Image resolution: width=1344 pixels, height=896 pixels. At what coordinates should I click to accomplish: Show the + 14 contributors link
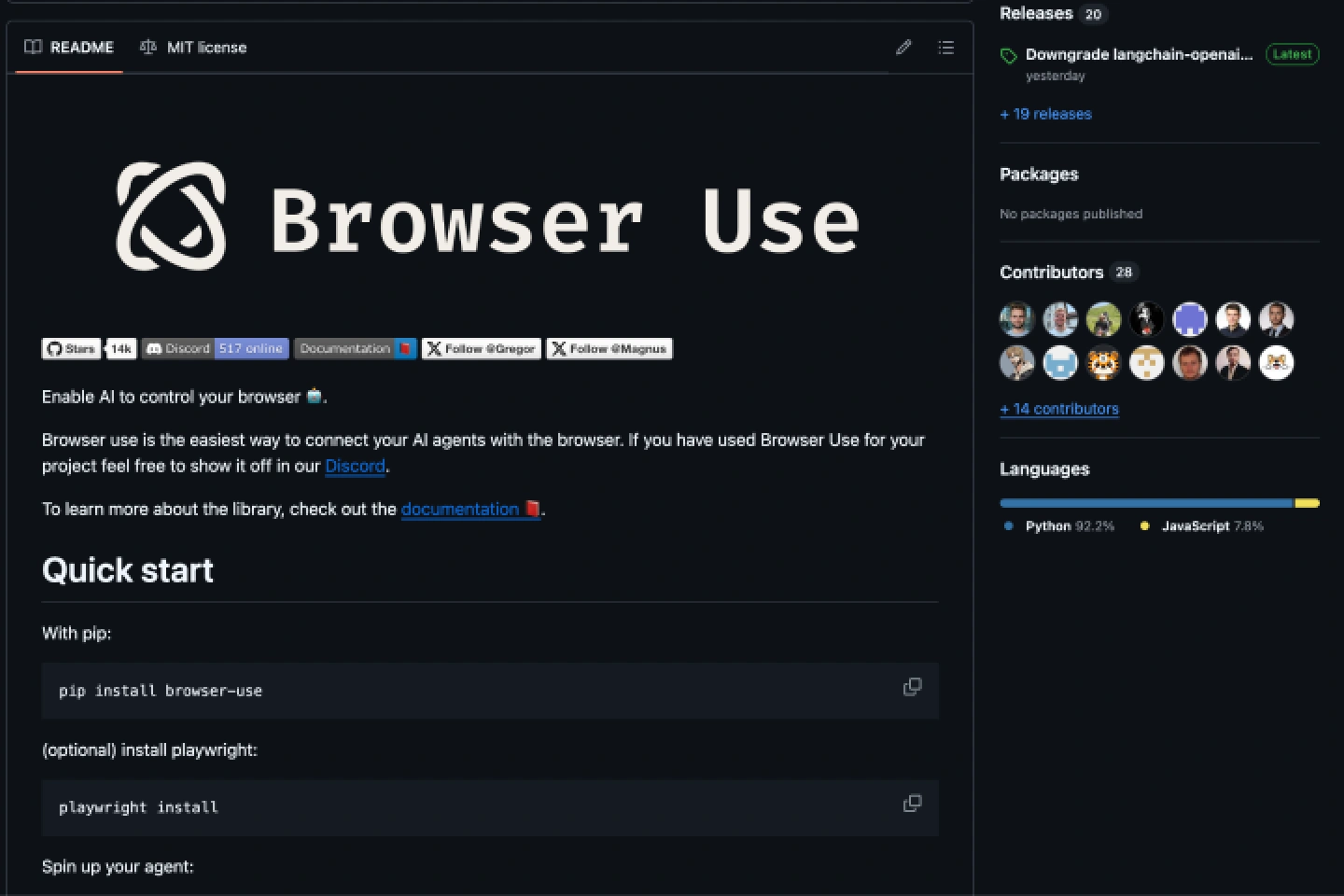coord(1059,409)
